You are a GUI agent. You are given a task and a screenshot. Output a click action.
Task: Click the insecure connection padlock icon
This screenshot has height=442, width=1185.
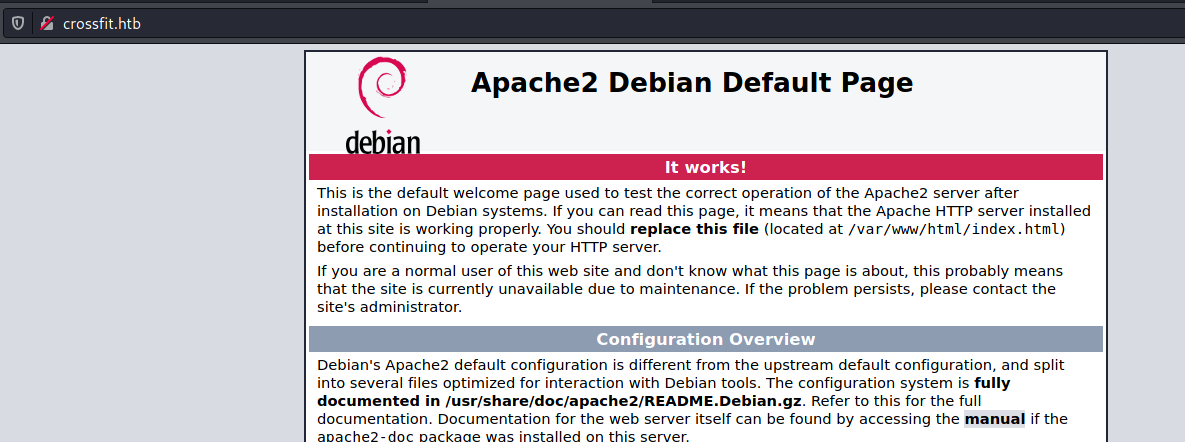tap(47, 23)
